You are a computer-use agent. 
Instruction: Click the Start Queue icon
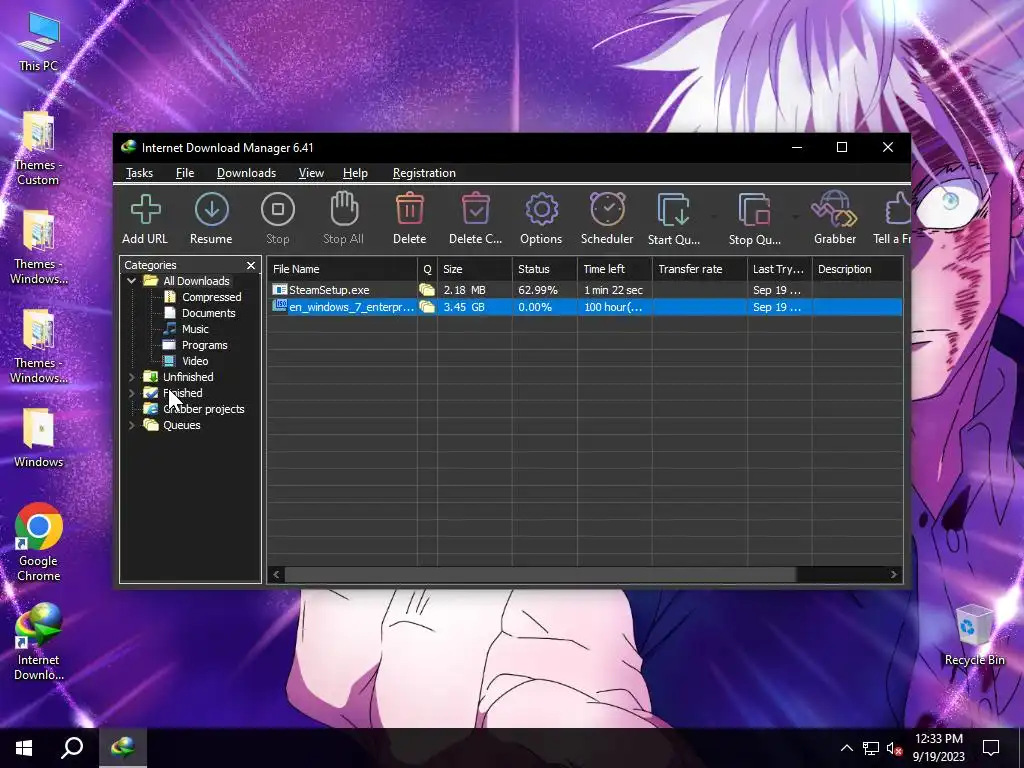673,210
